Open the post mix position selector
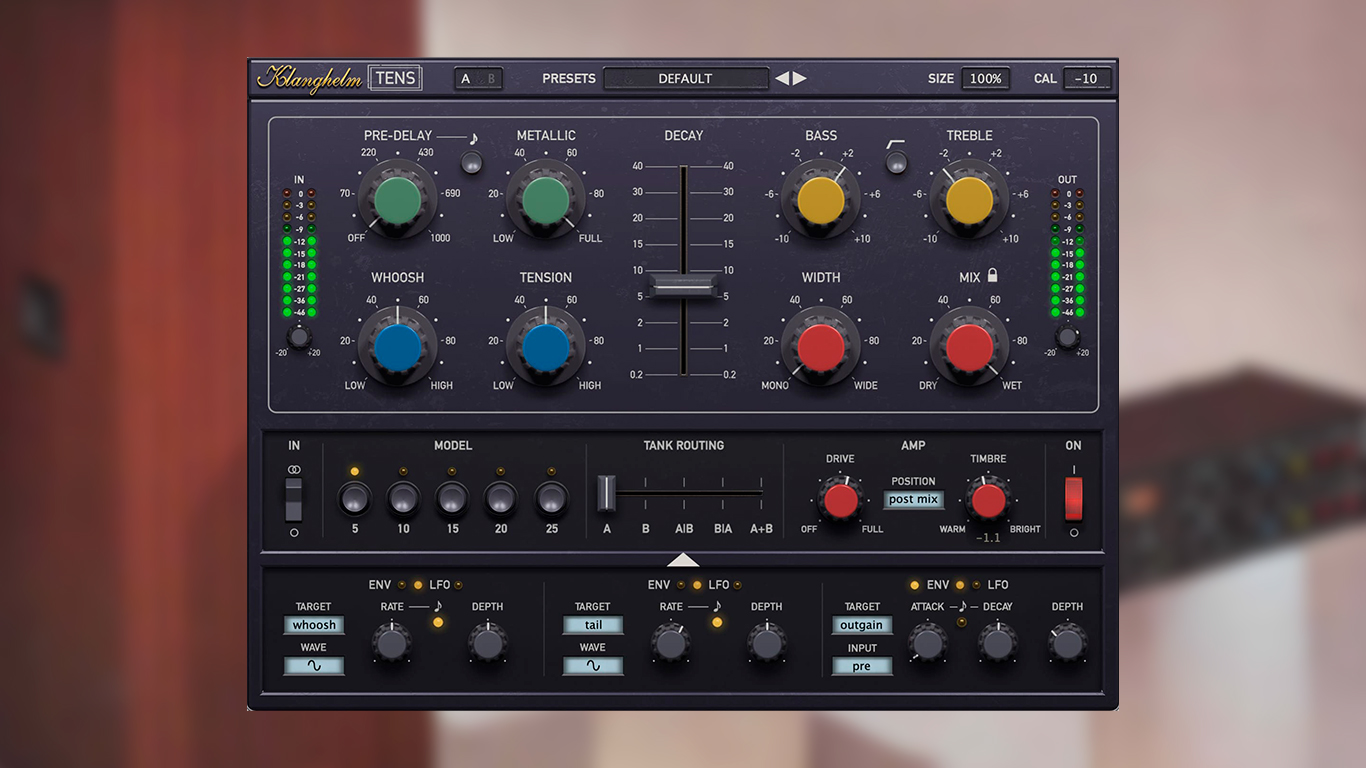1366x768 pixels. 913,499
